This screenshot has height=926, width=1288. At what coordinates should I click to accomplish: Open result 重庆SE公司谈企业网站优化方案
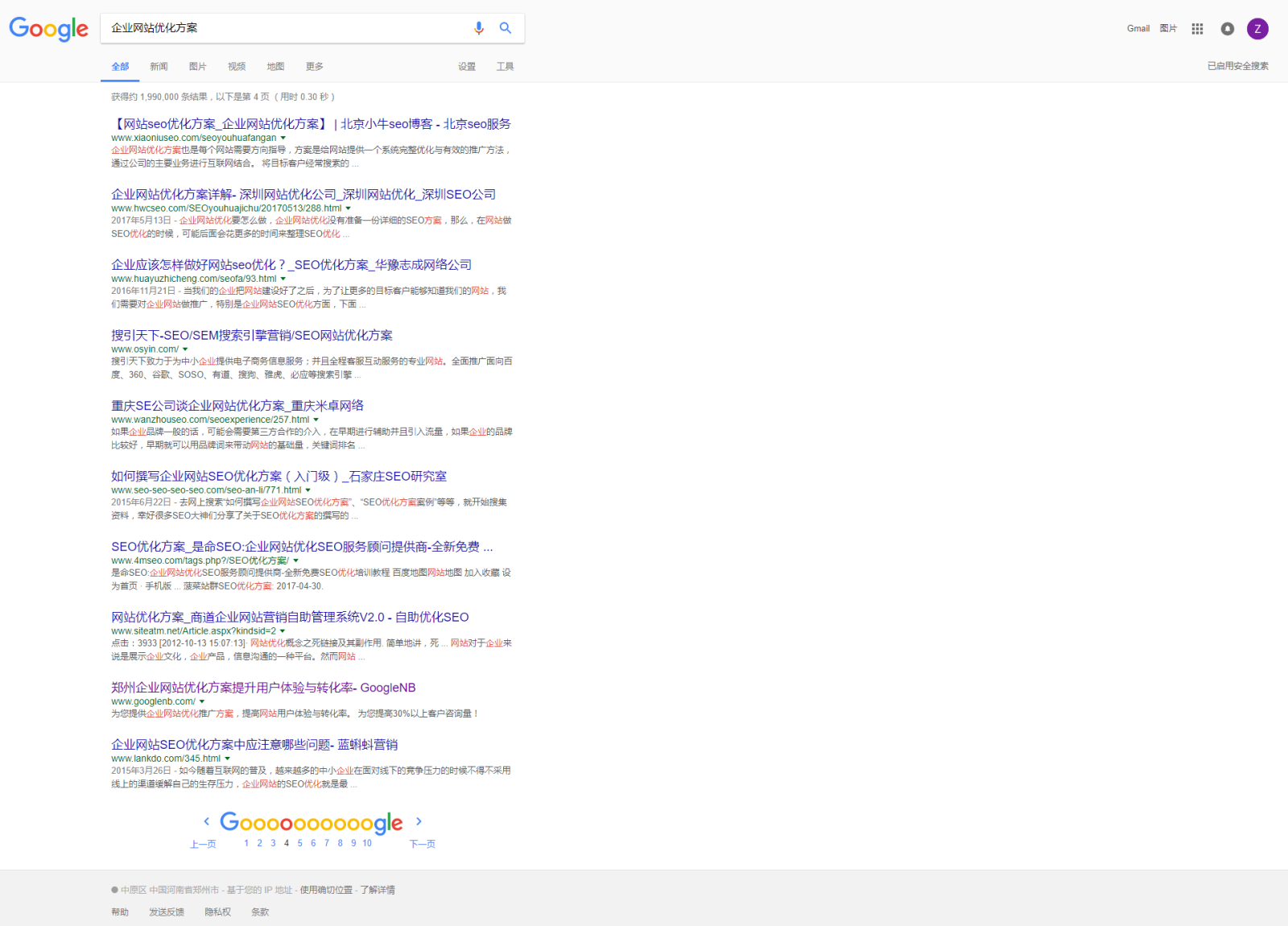pos(237,406)
